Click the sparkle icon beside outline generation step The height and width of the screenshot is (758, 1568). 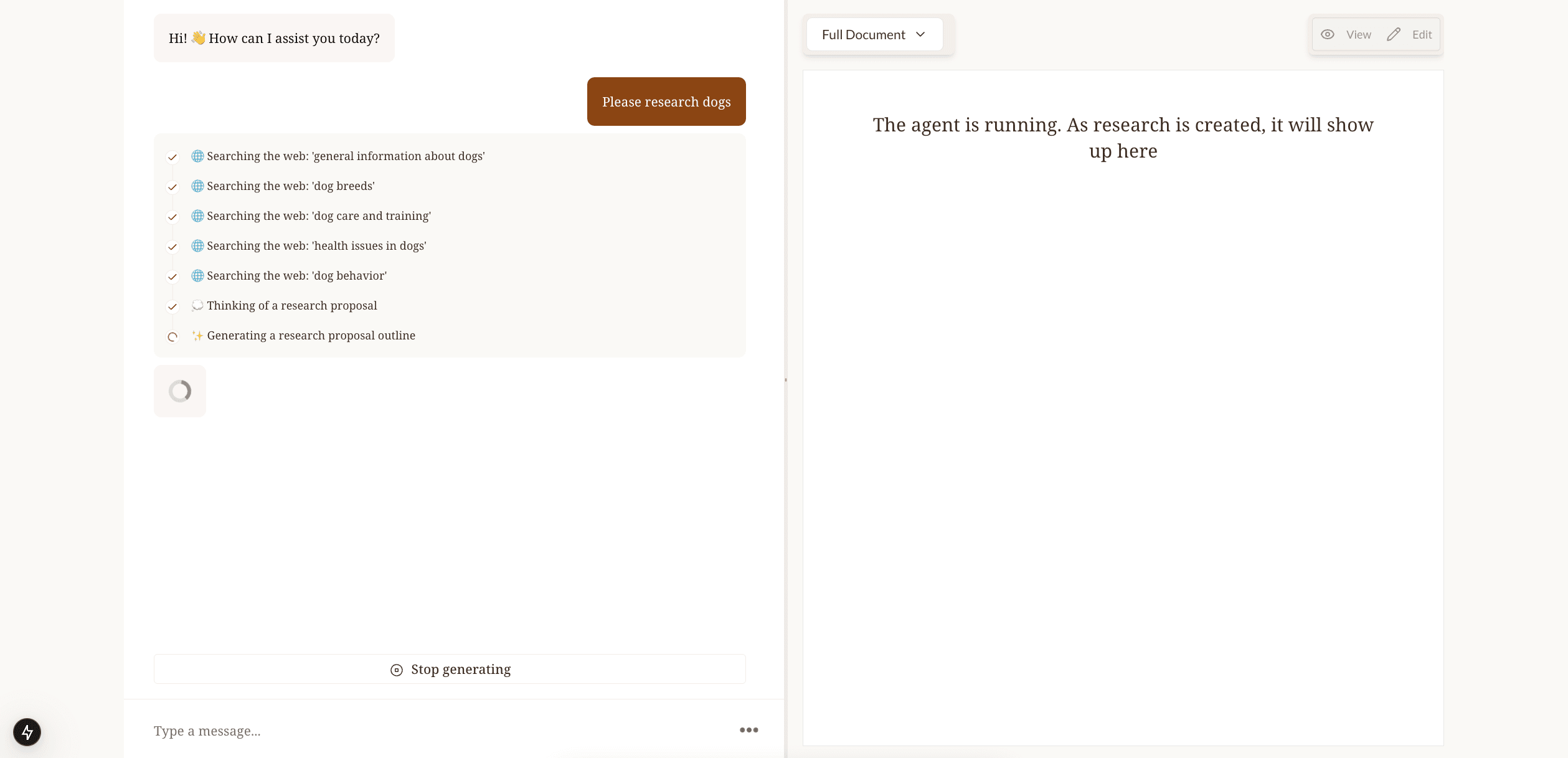tap(197, 335)
